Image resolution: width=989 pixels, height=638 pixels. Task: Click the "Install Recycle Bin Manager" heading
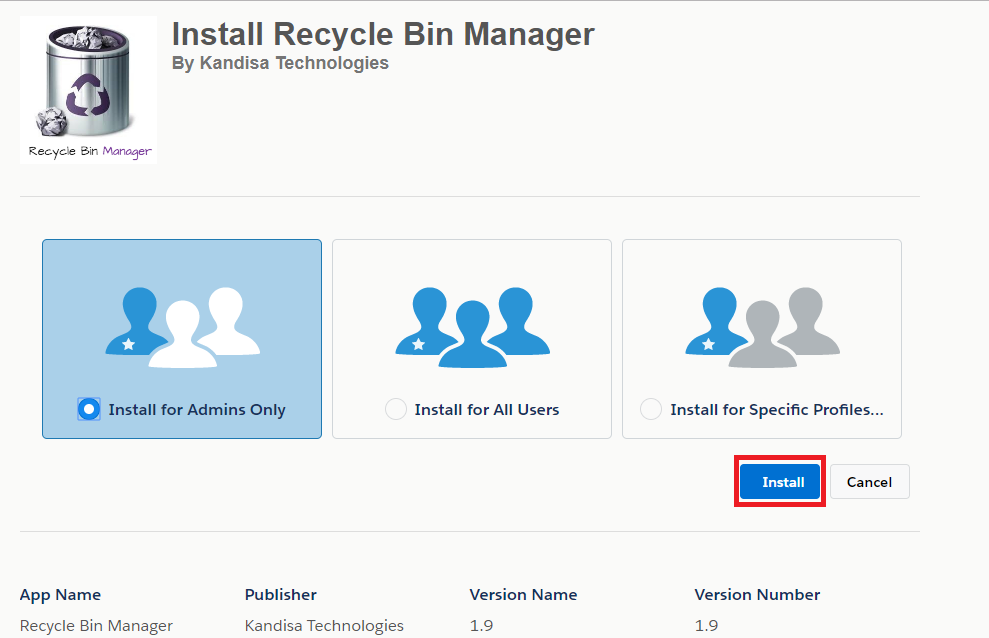pyautogui.click(x=383, y=34)
